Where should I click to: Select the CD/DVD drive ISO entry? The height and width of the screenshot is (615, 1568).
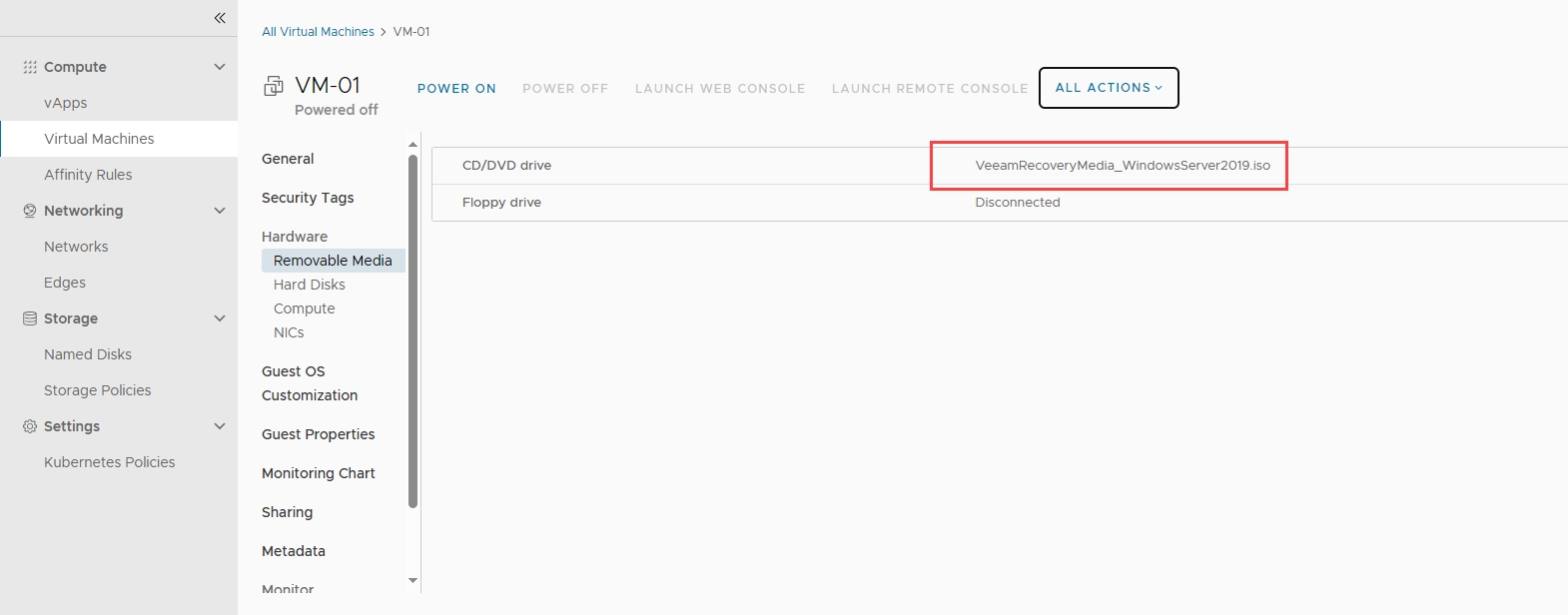click(1123, 166)
